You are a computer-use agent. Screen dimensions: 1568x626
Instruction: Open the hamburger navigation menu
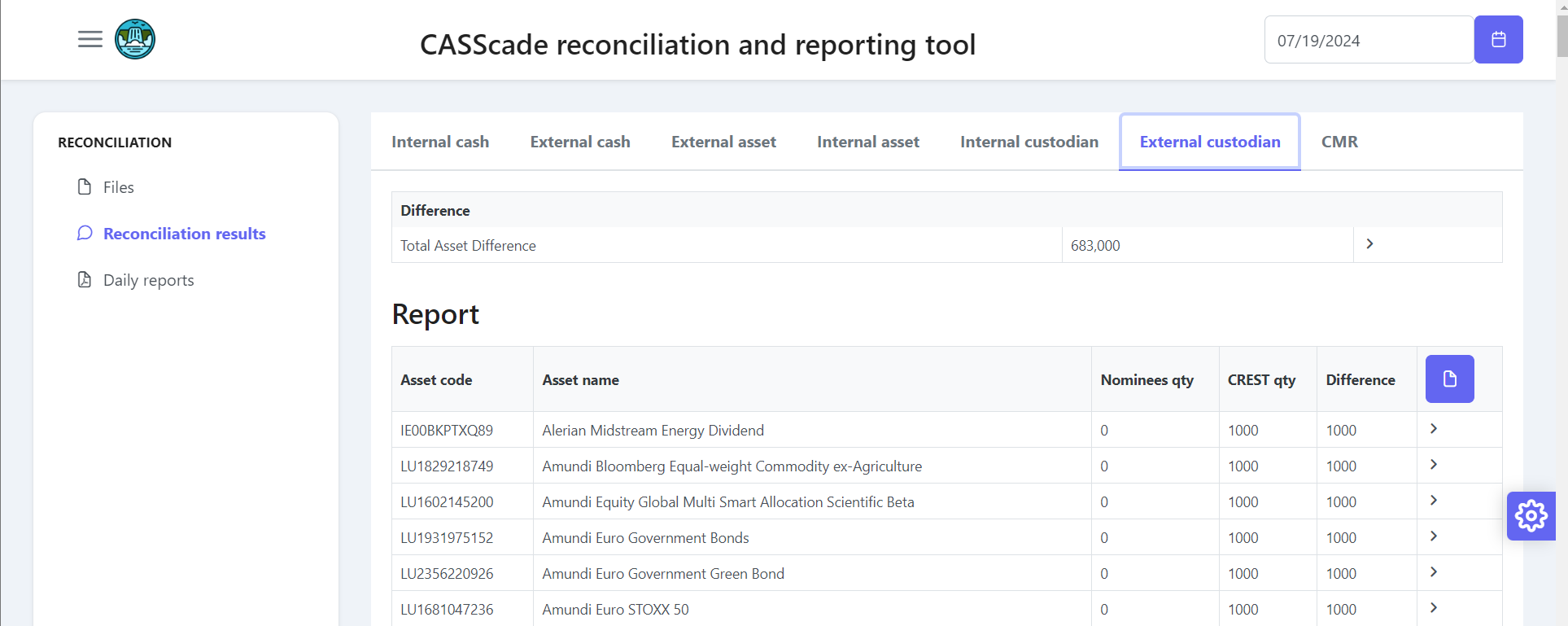tap(90, 39)
